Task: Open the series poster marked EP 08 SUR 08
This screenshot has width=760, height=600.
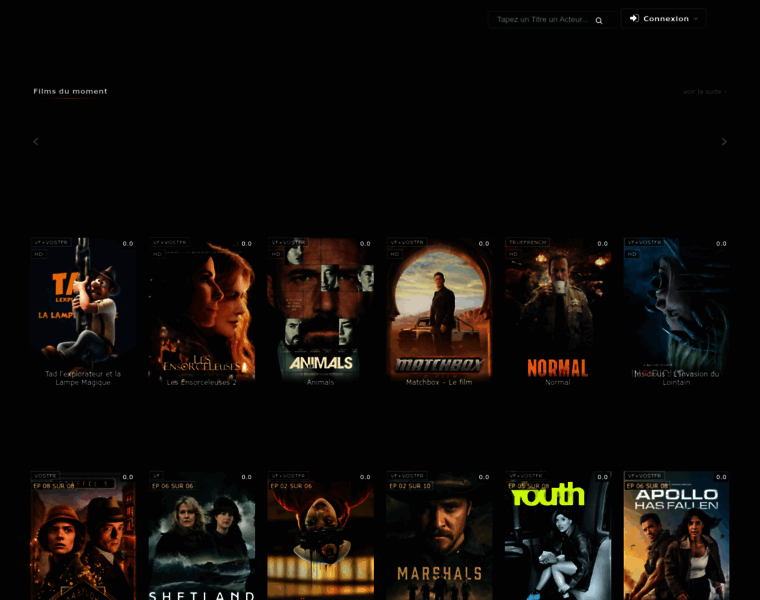Action: pyautogui.click(x=83, y=536)
